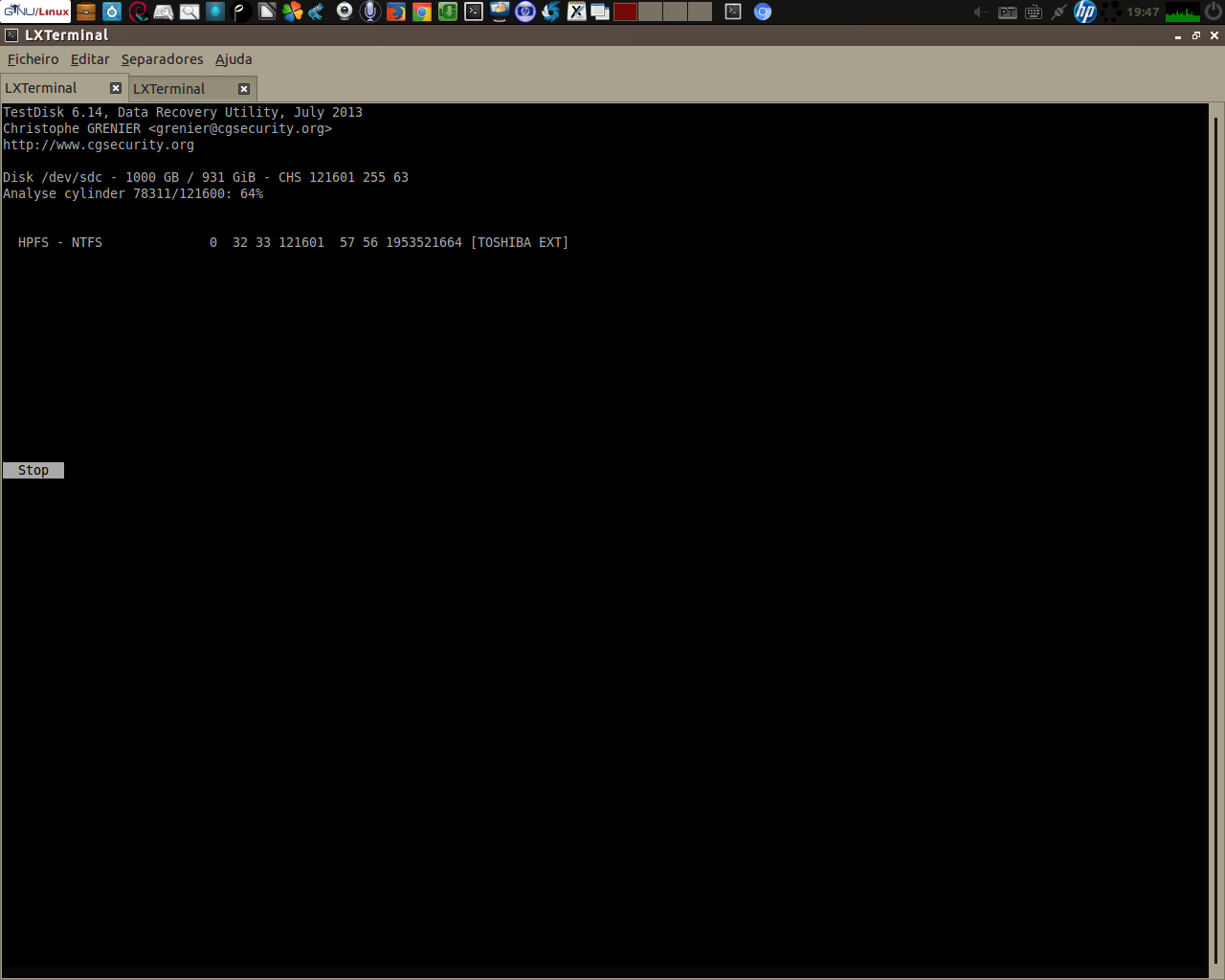Switch to the red workspace in pager
The height and width of the screenshot is (980, 1225).
click(x=626, y=11)
